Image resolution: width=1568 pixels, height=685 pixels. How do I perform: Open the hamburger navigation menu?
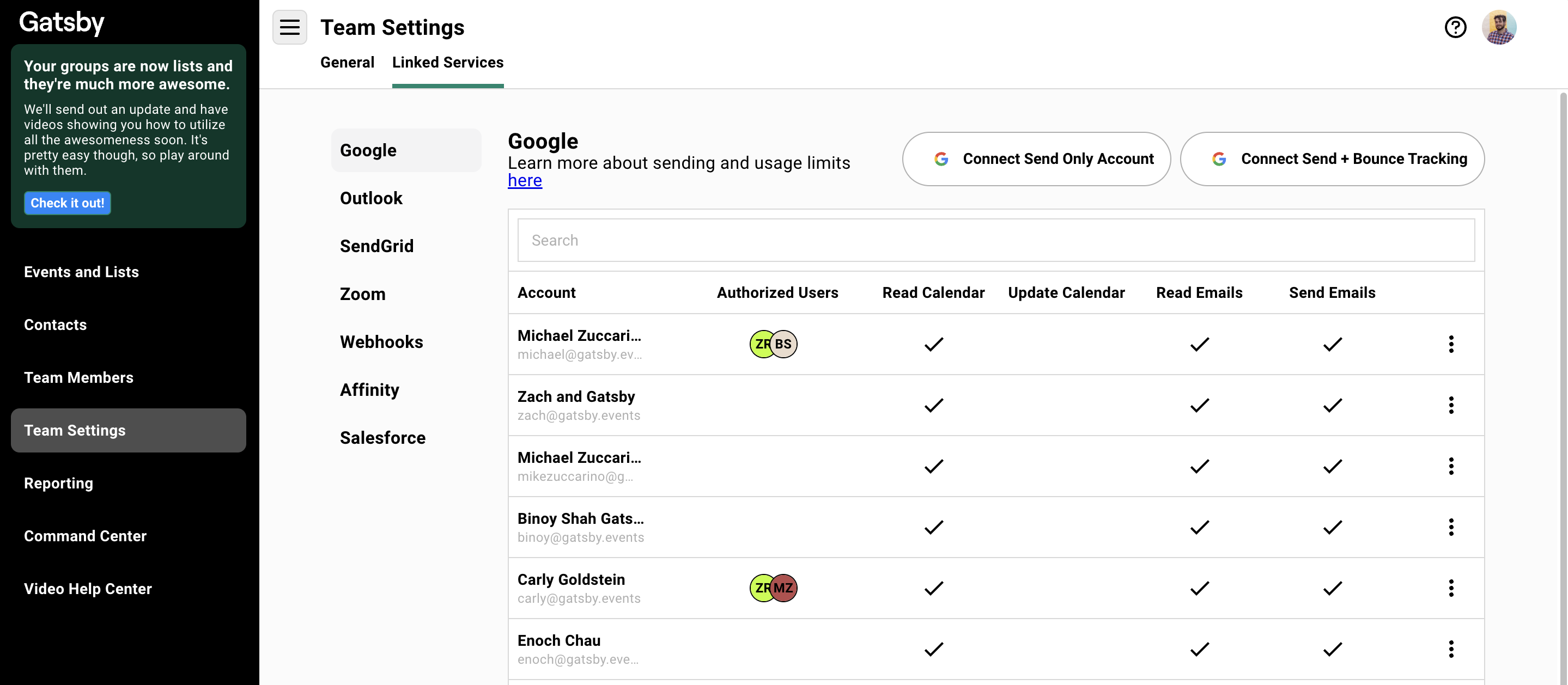coord(289,27)
